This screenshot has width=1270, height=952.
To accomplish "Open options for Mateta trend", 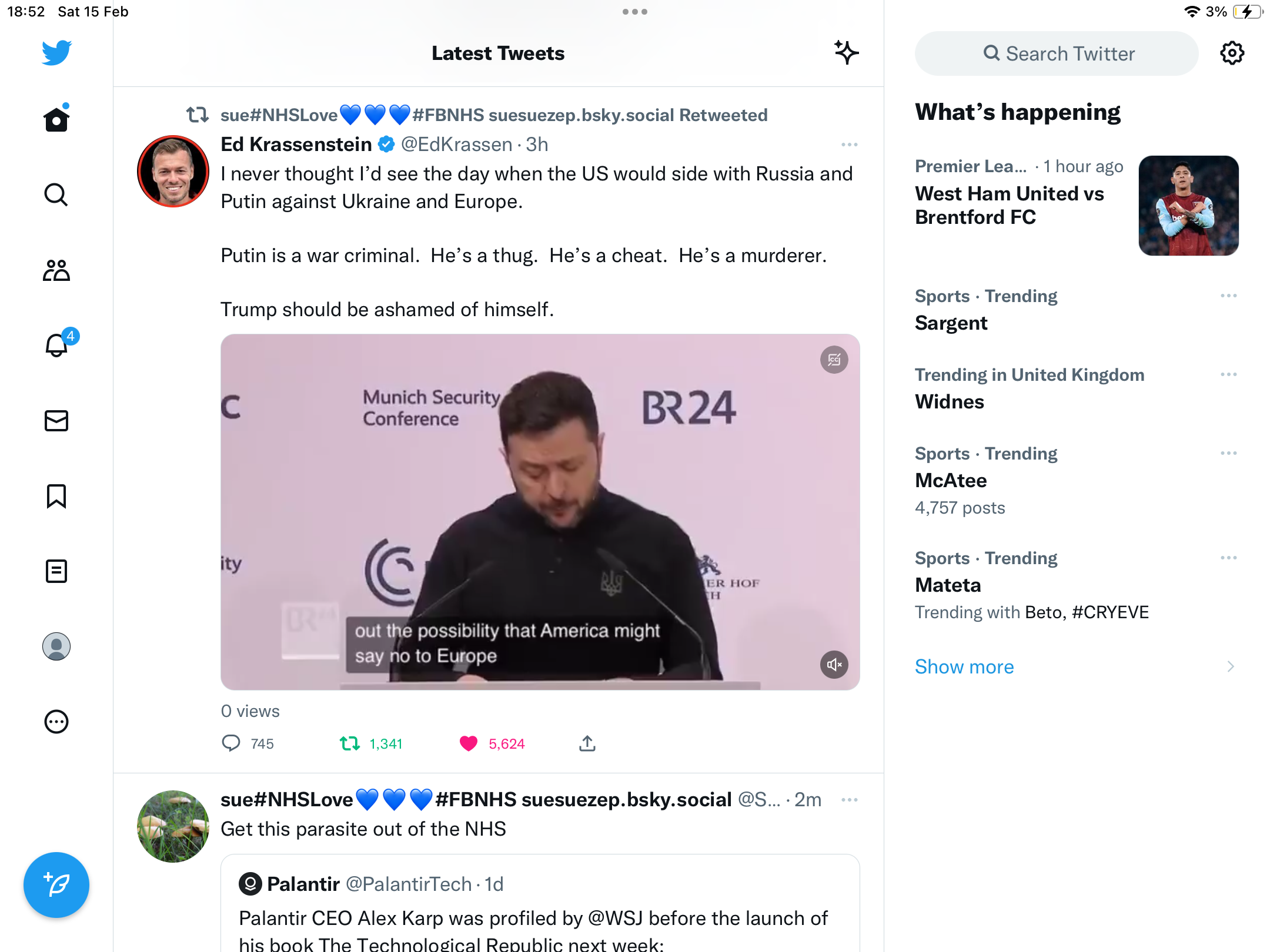I will tap(1228, 558).
